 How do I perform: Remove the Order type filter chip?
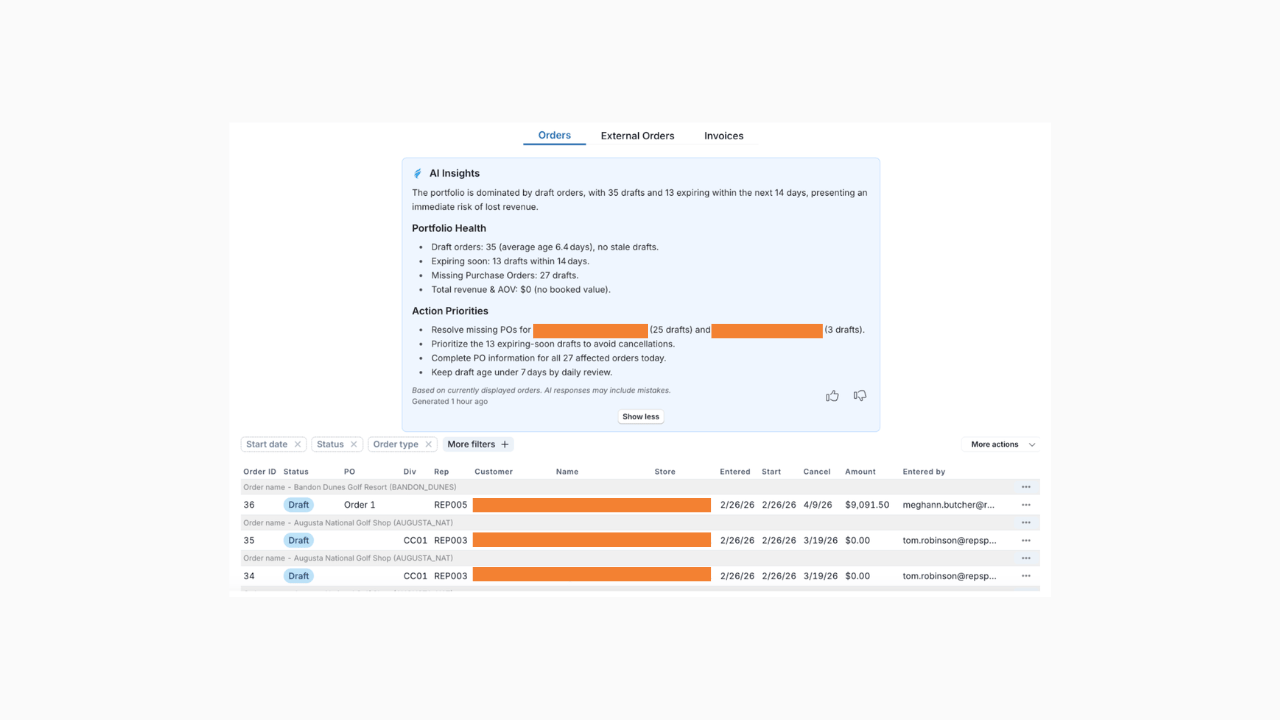click(428, 443)
